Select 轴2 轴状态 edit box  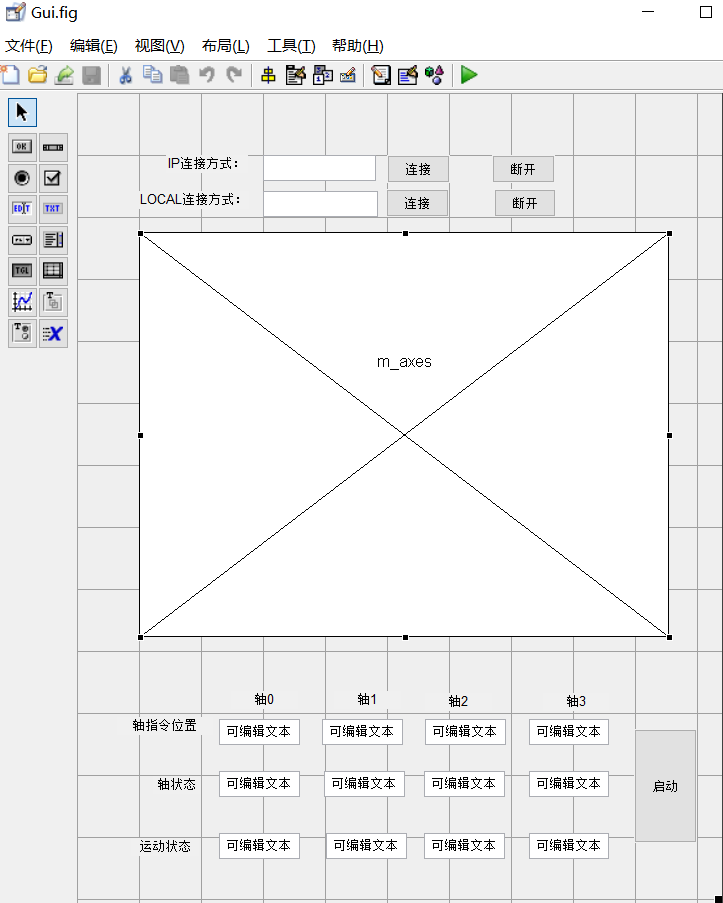coord(464,784)
